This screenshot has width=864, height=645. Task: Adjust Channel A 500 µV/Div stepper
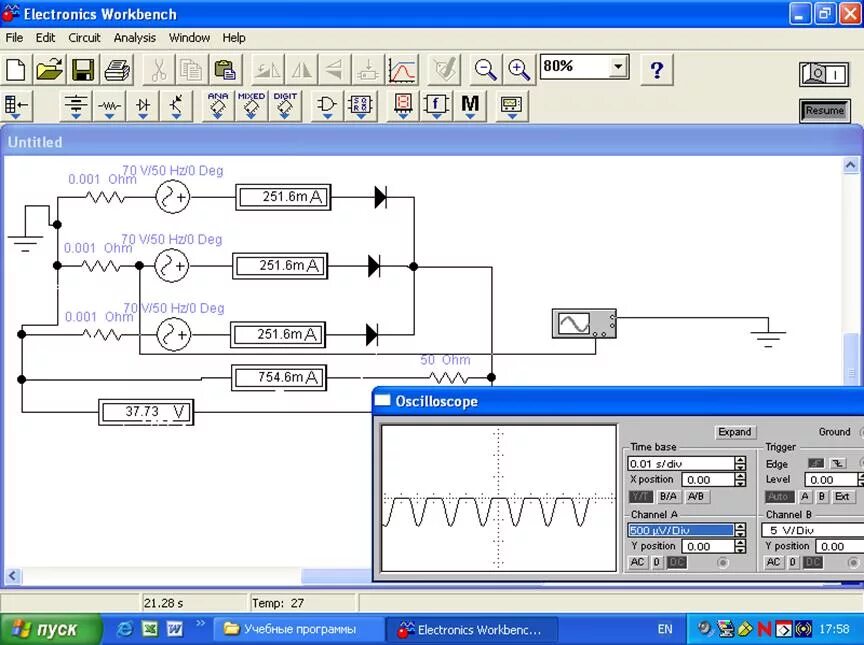[740, 530]
